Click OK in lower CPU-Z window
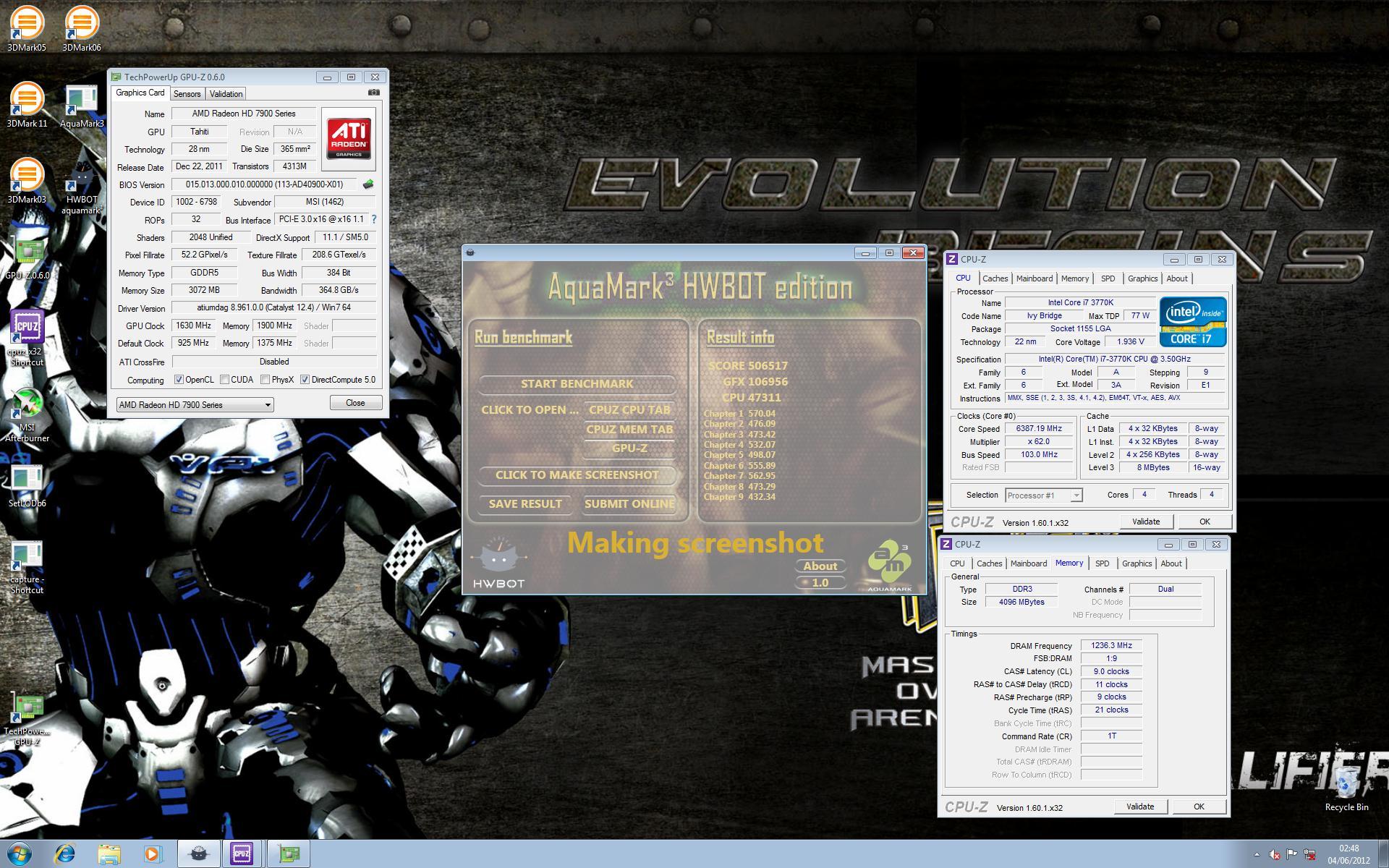The image size is (1389, 868). point(1199,807)
